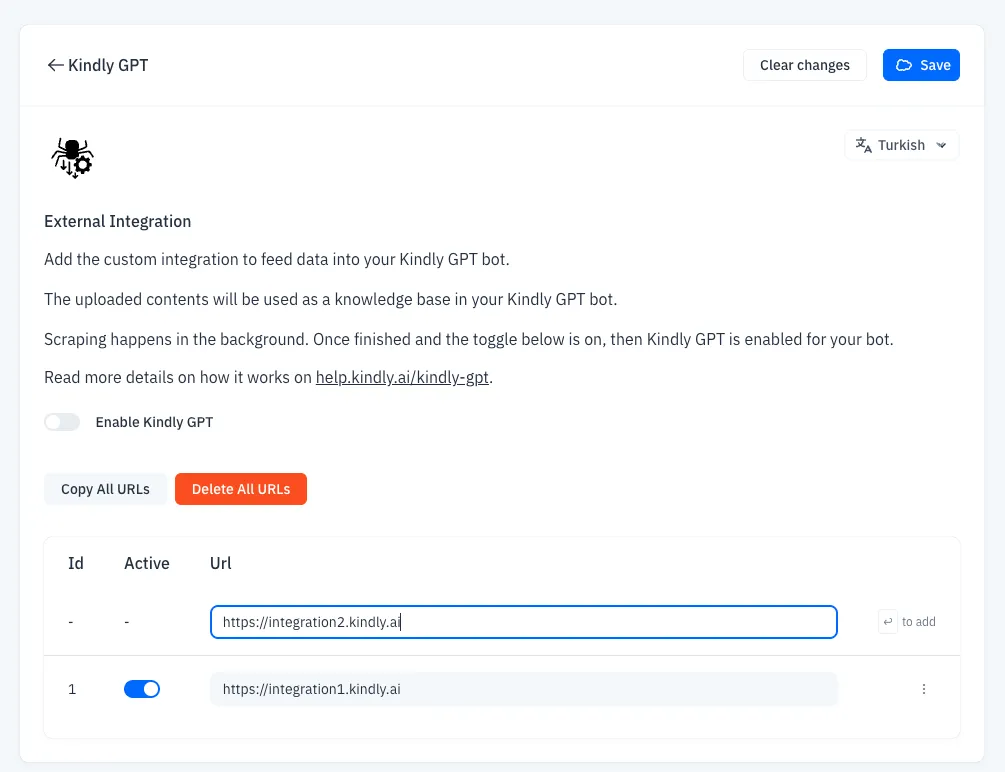
Task: Click the Id column header
Action: [76, 563]
